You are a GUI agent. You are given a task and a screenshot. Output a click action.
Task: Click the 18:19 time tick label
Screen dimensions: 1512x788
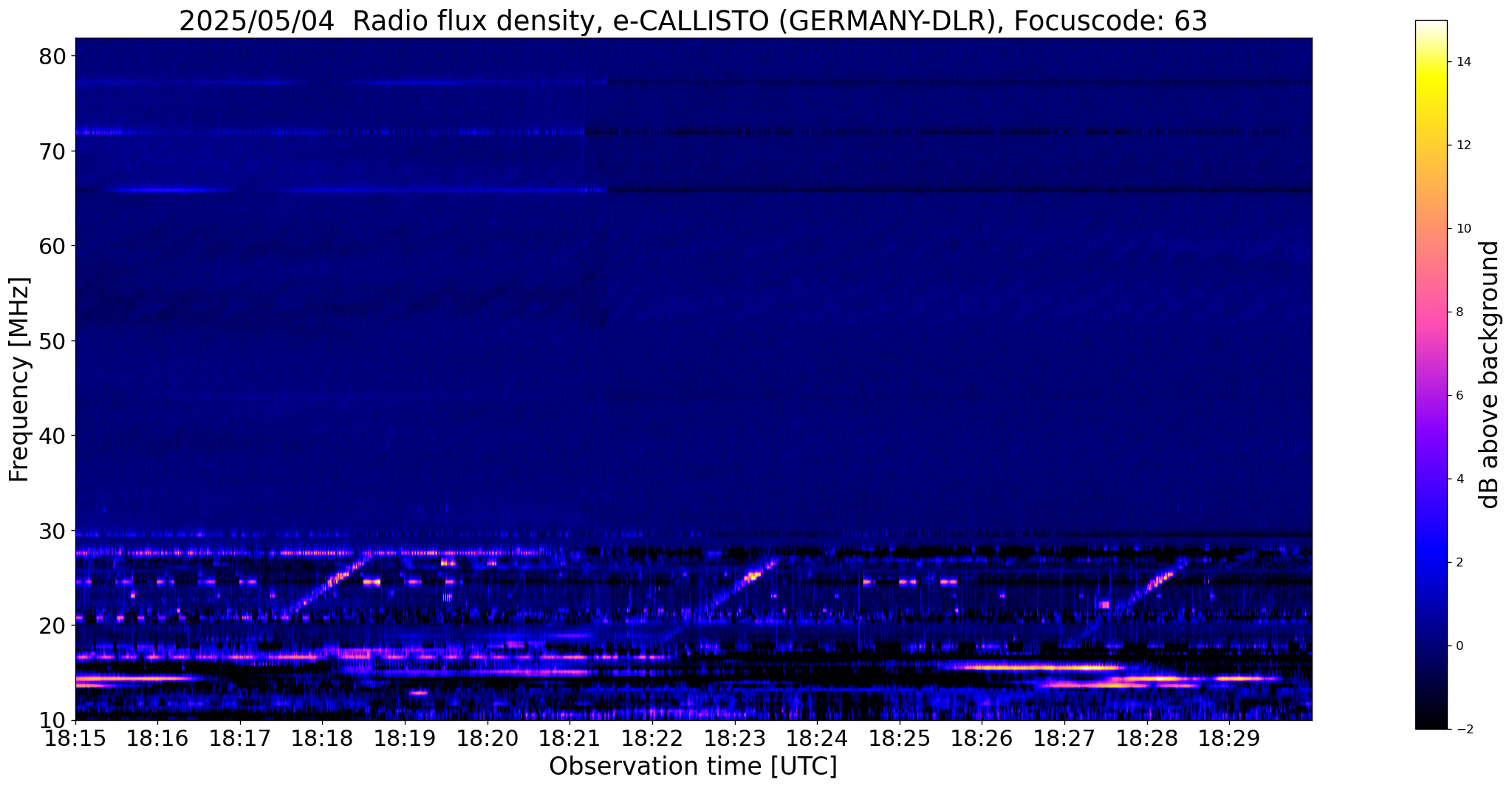coord(405,738)
